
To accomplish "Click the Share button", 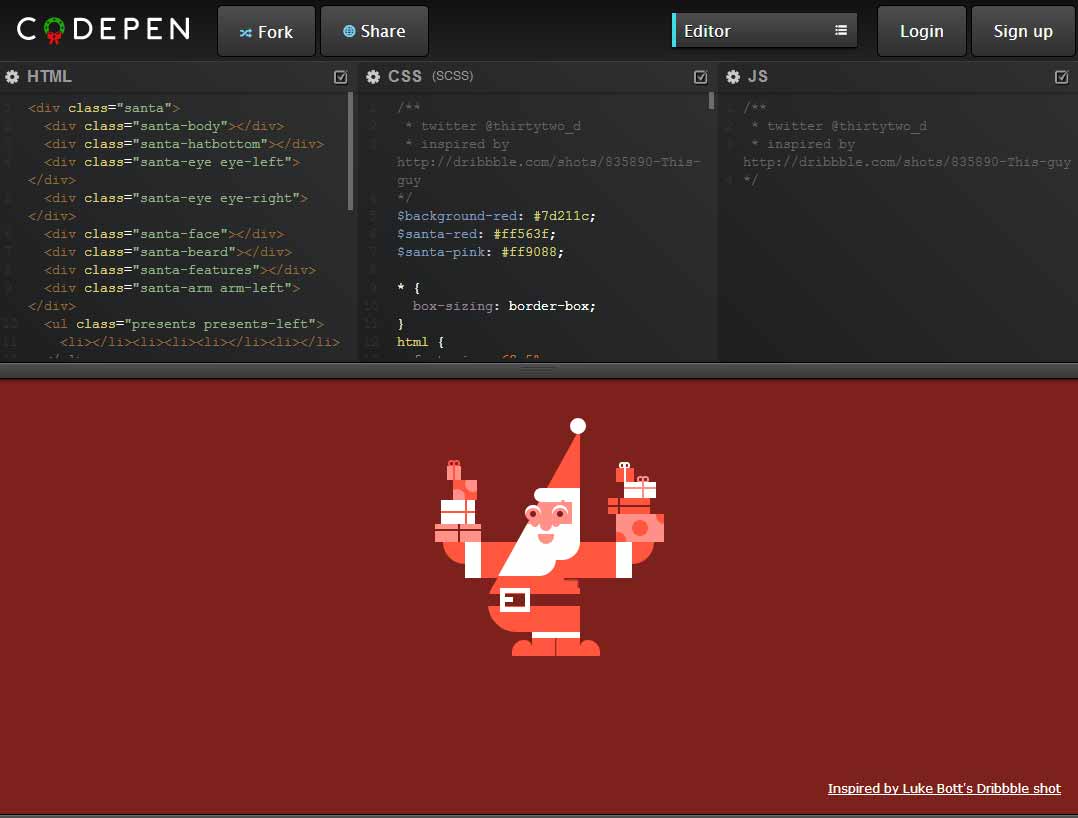I will point(374,31).
